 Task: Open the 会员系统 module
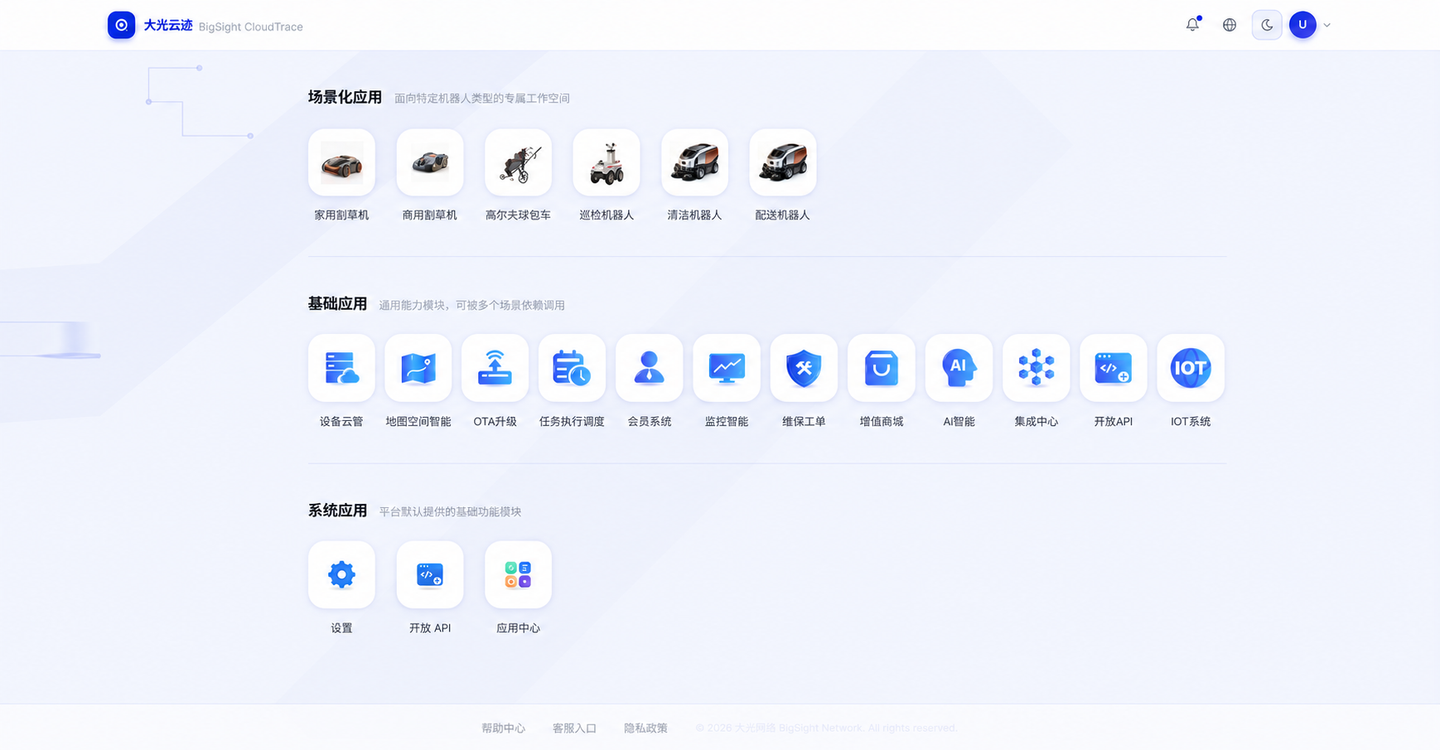coord(649,368)
